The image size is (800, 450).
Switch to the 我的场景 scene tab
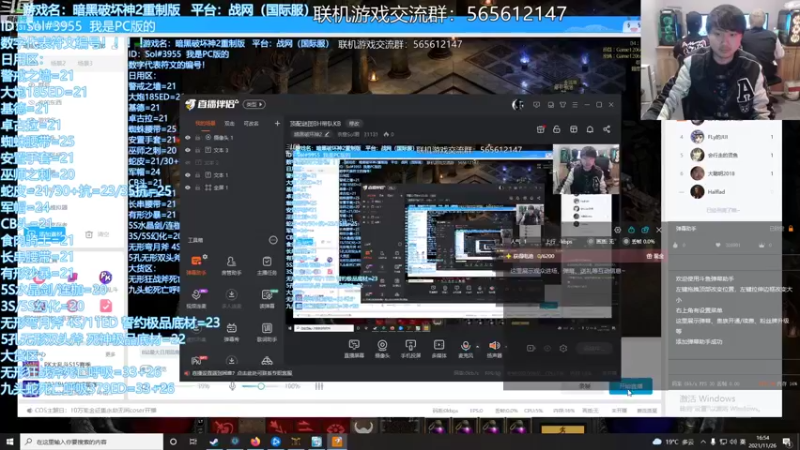click(205, 123)
